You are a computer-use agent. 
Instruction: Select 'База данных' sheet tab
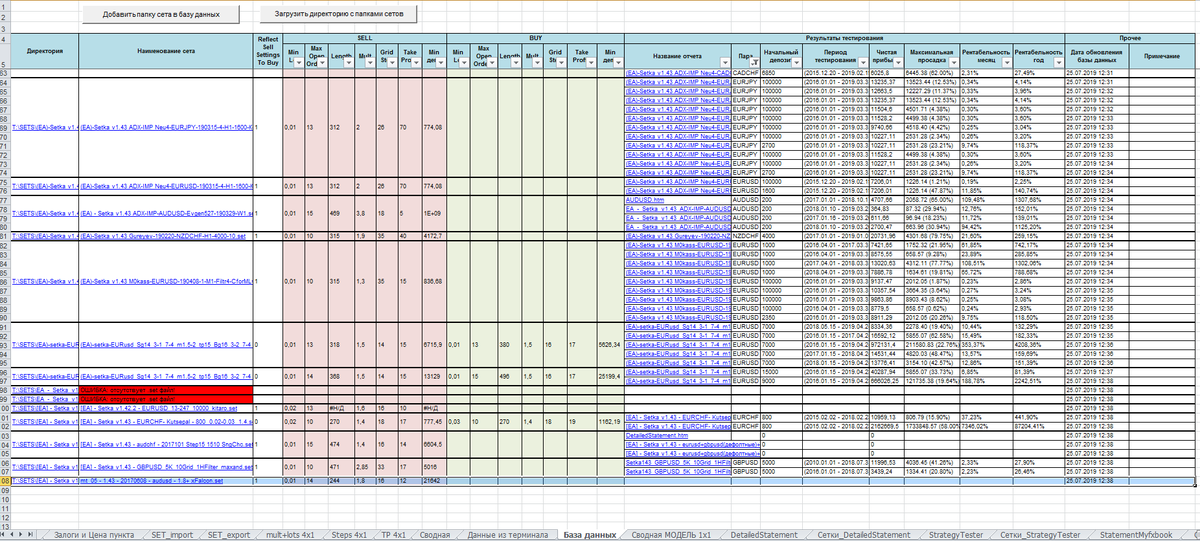click(x=590, y=535)
